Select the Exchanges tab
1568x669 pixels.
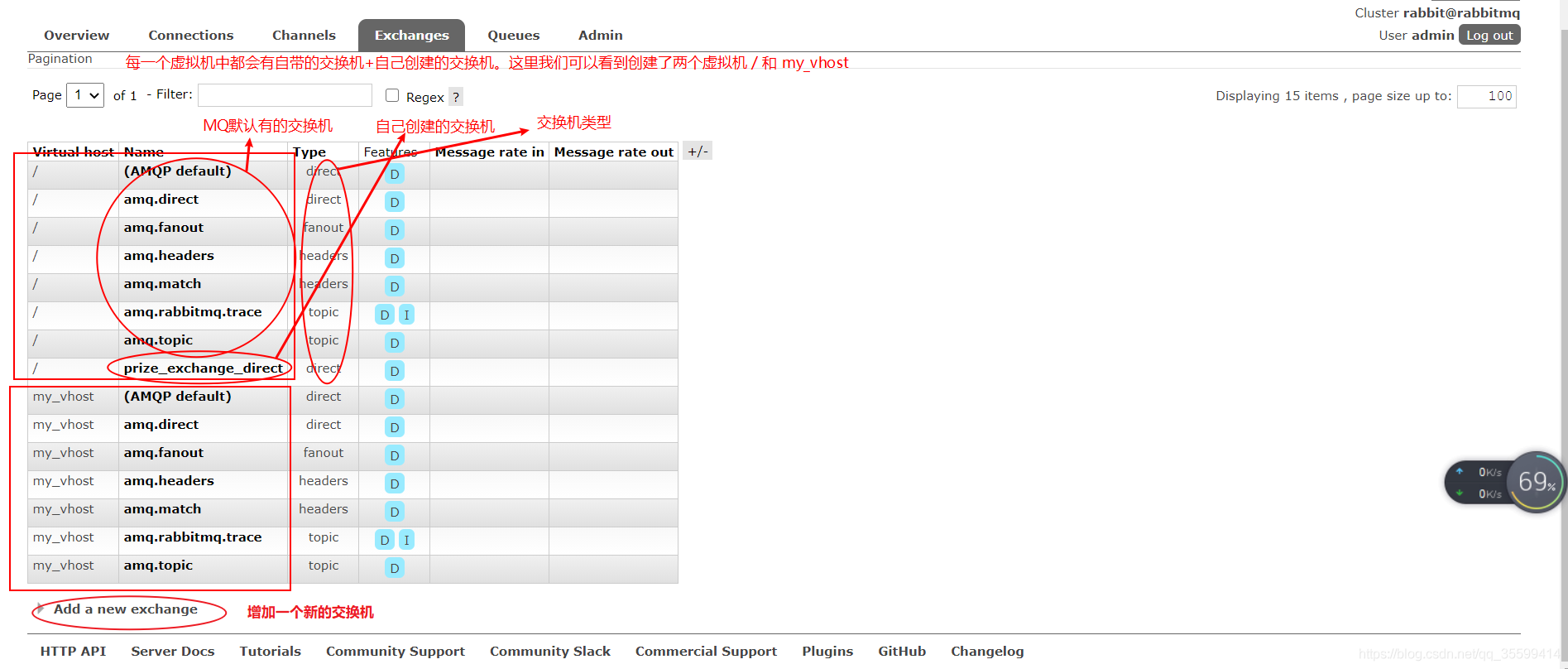click(x=411, y=35)
